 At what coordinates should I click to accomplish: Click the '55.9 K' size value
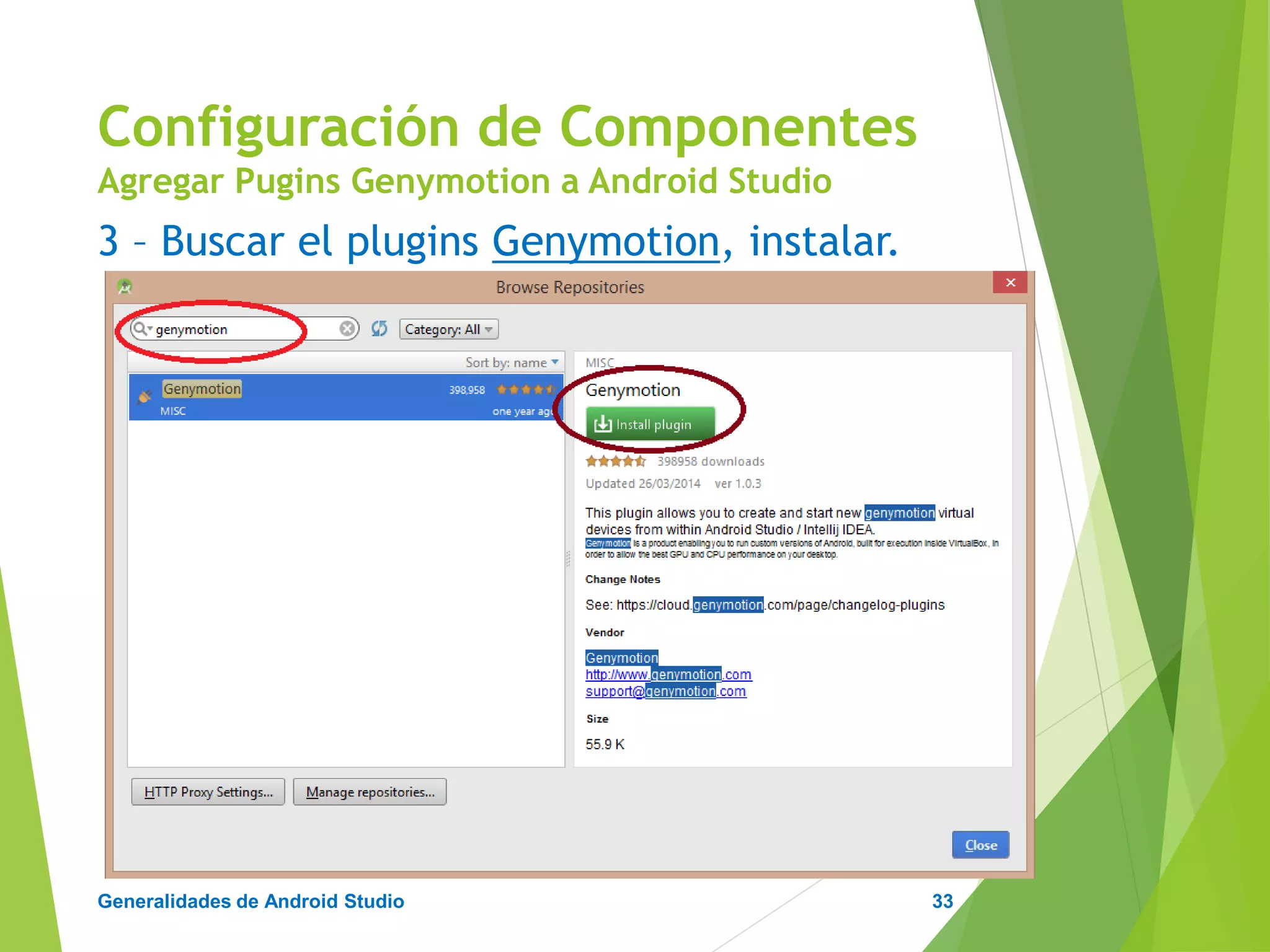click(x=605, y=744)
